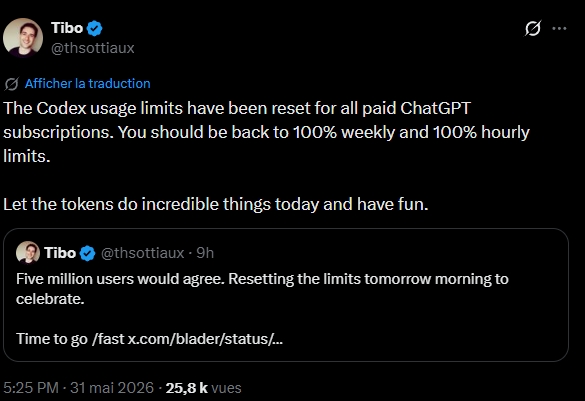585x401 pixels.
Task: Click the Let the tokens do sentence
Action: pos(216,204)
